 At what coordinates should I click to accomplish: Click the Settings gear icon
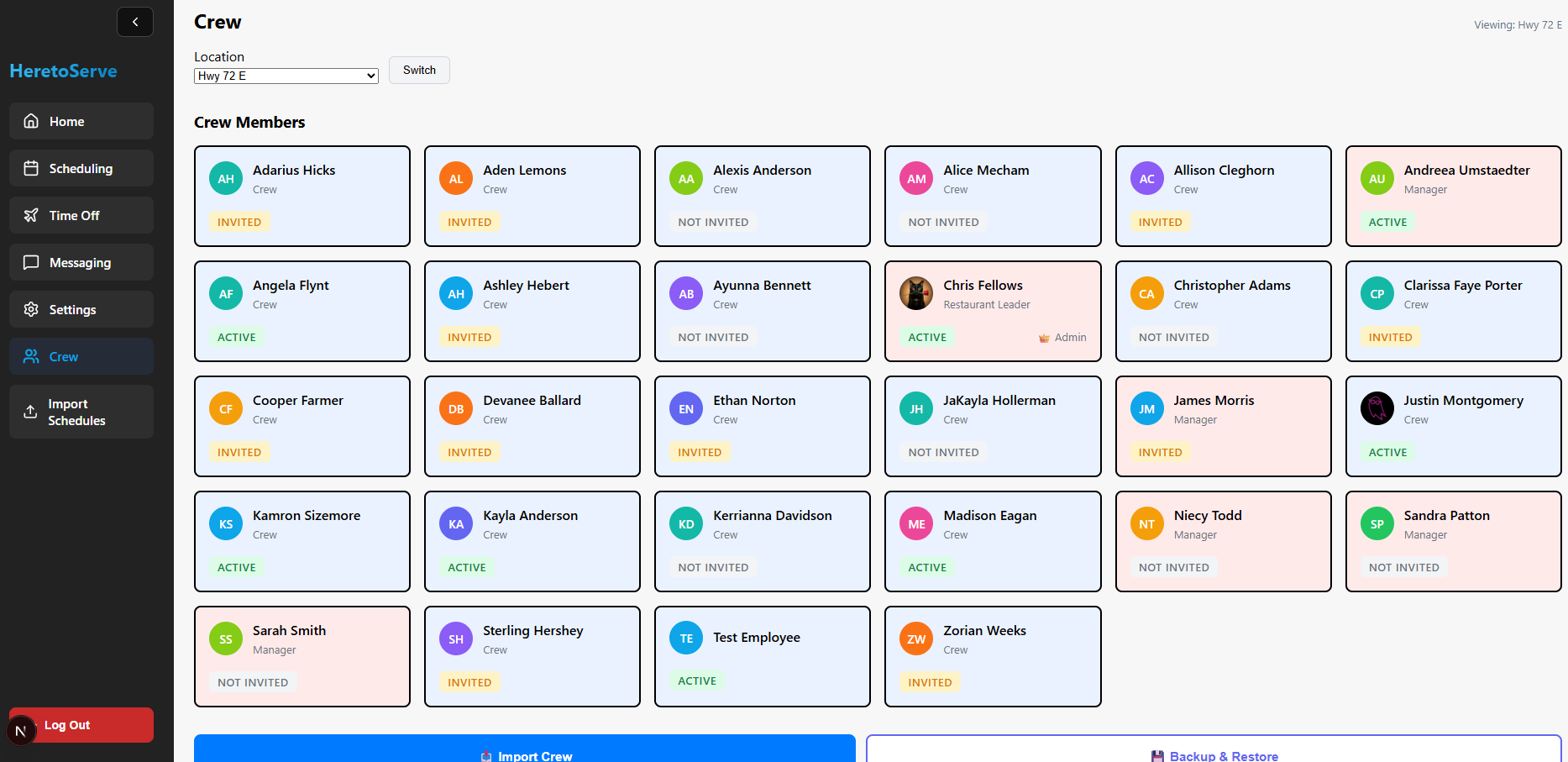pos(31,309)
